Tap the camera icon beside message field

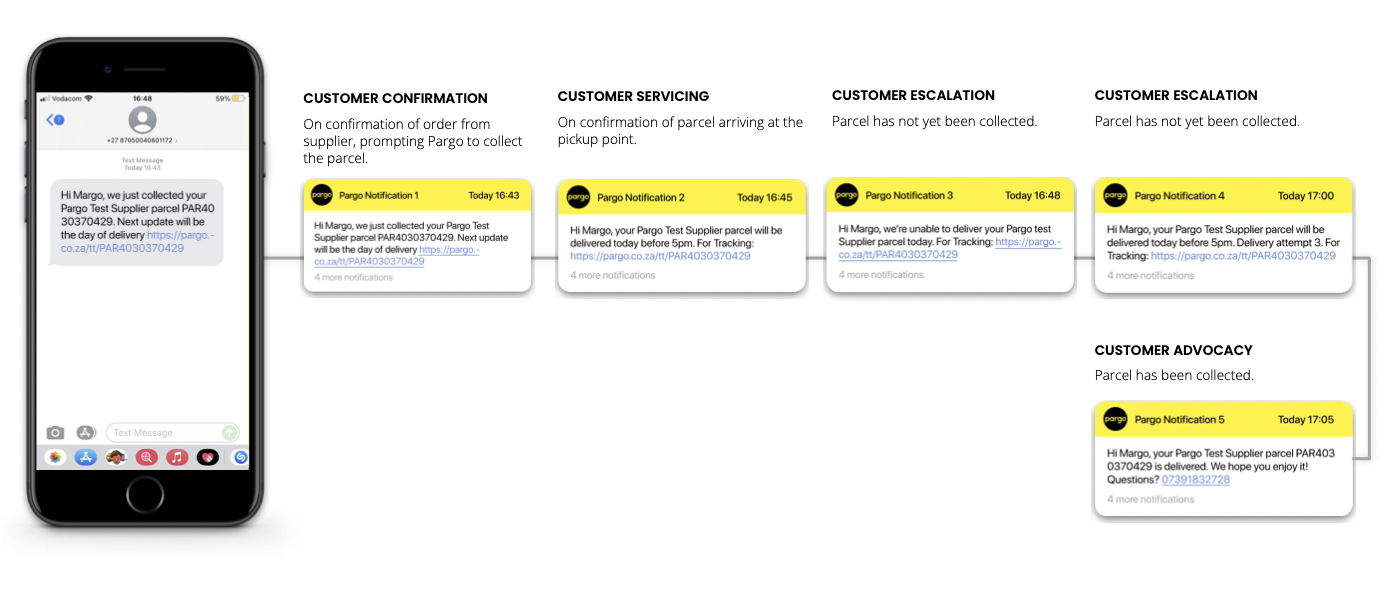tap(56, 433)
